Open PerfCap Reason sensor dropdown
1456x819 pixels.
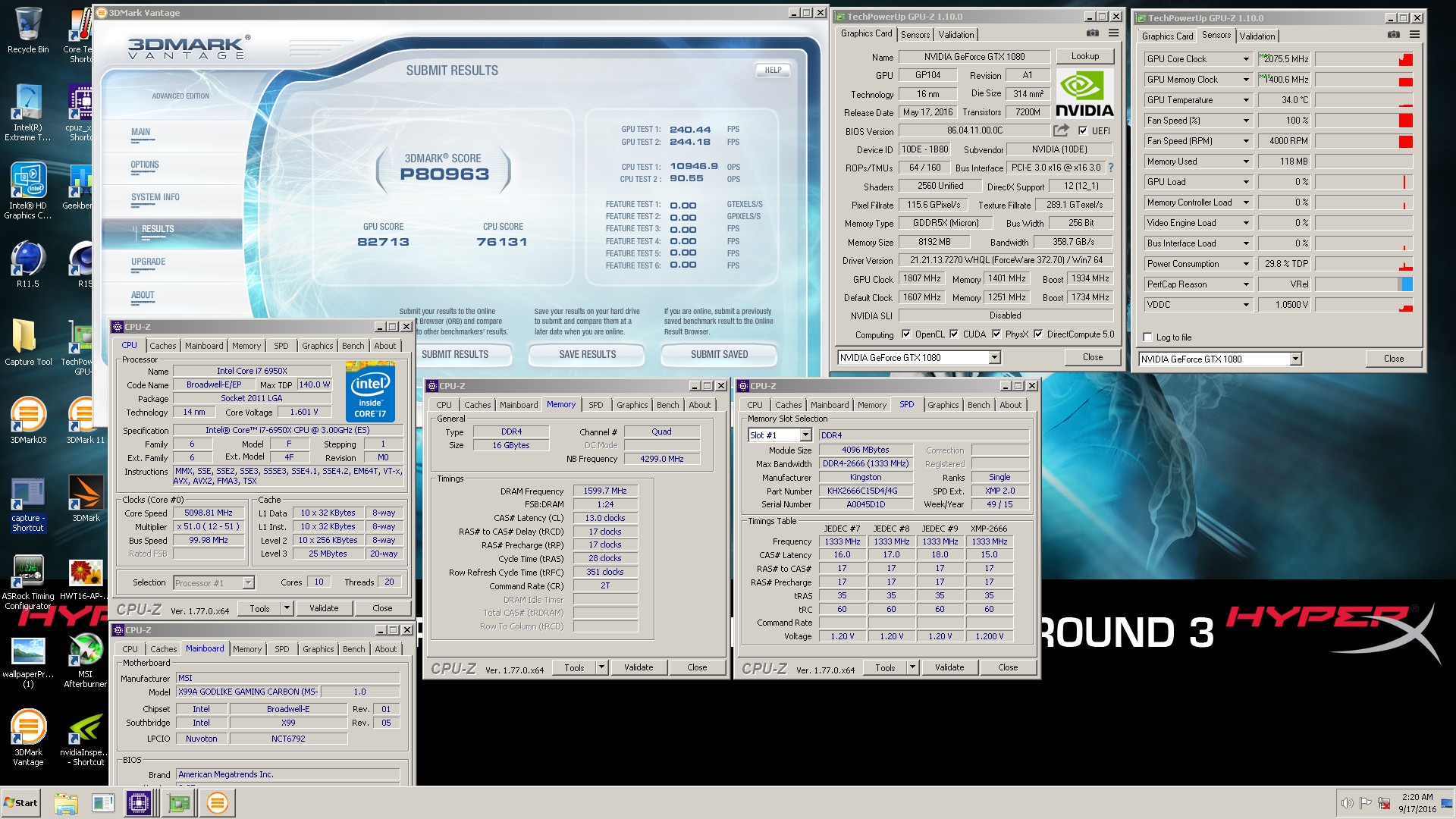pos(1245,284)
